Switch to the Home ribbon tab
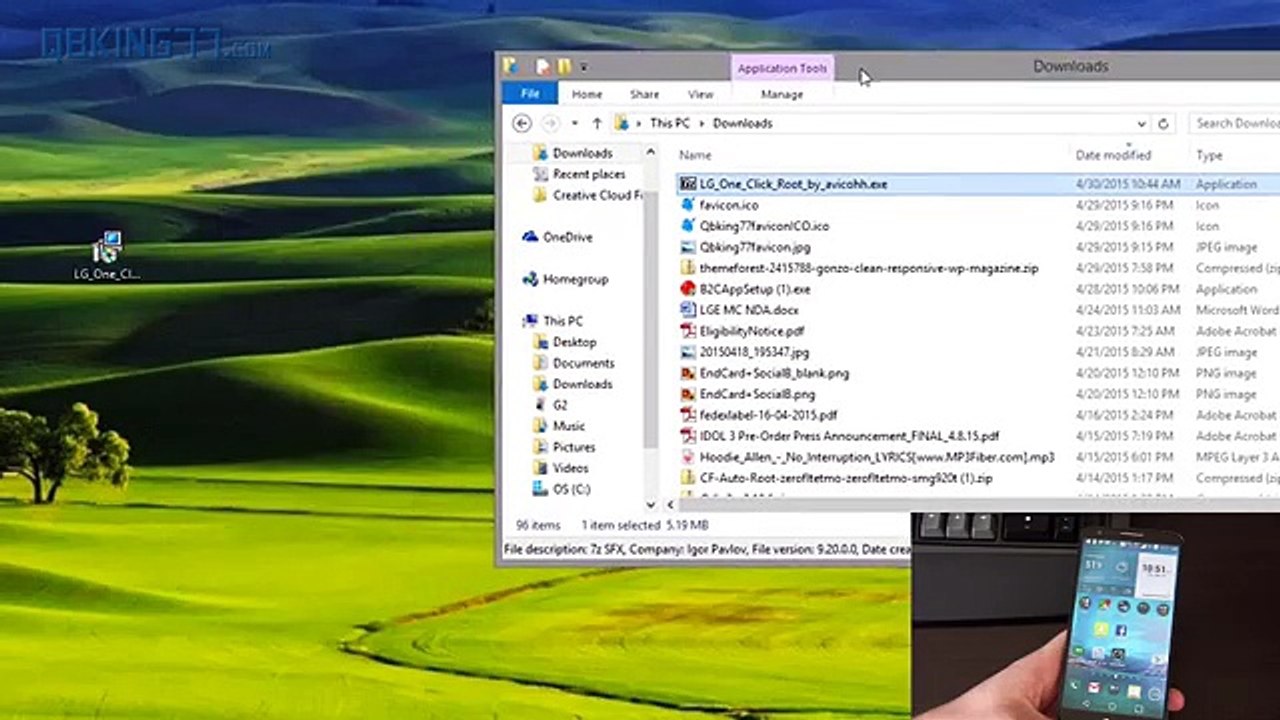 pyautogui.click(x=586, y=94)
